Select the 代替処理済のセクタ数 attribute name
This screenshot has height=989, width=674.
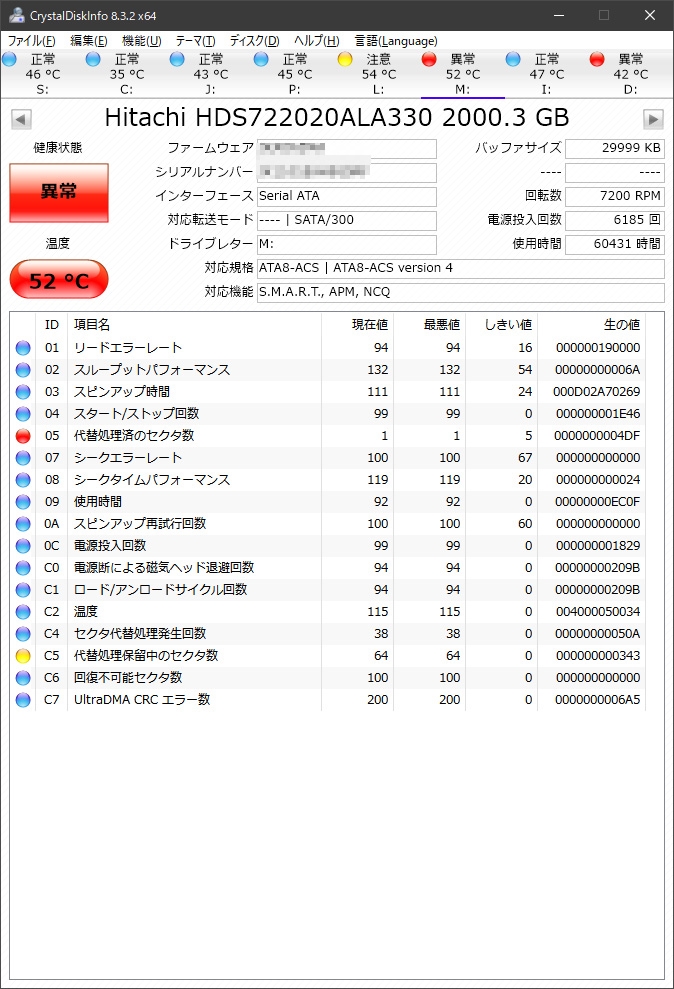point(134,436)
